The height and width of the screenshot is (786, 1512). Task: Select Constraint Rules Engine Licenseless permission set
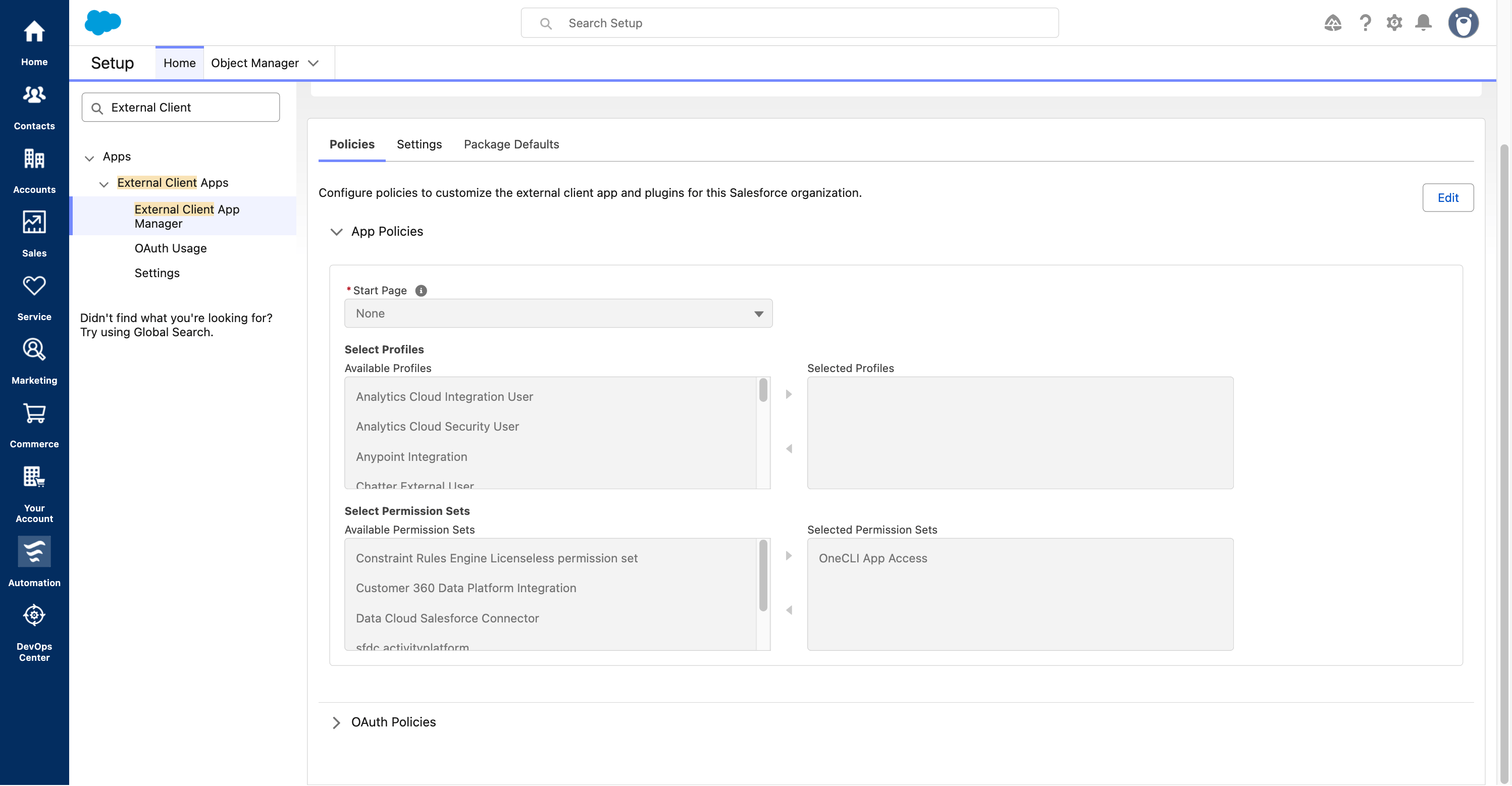pos(497,558)
